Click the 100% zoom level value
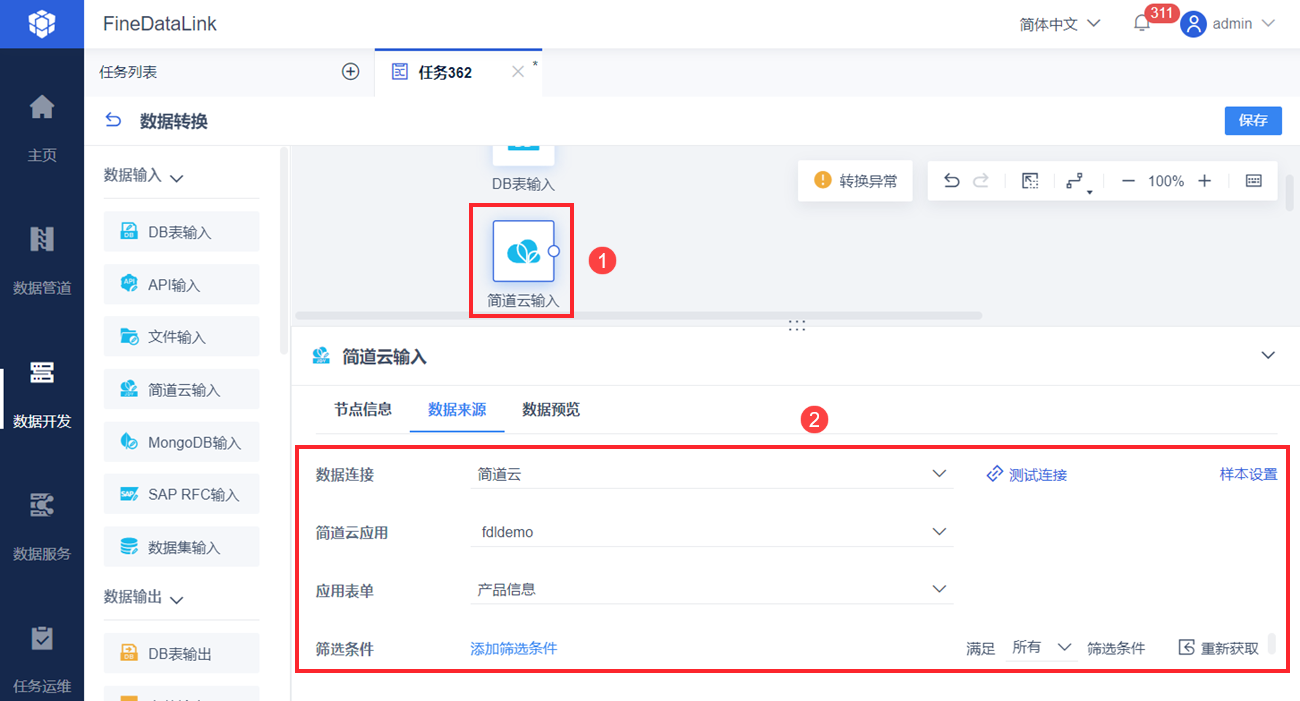 (x=1166, y=181)
